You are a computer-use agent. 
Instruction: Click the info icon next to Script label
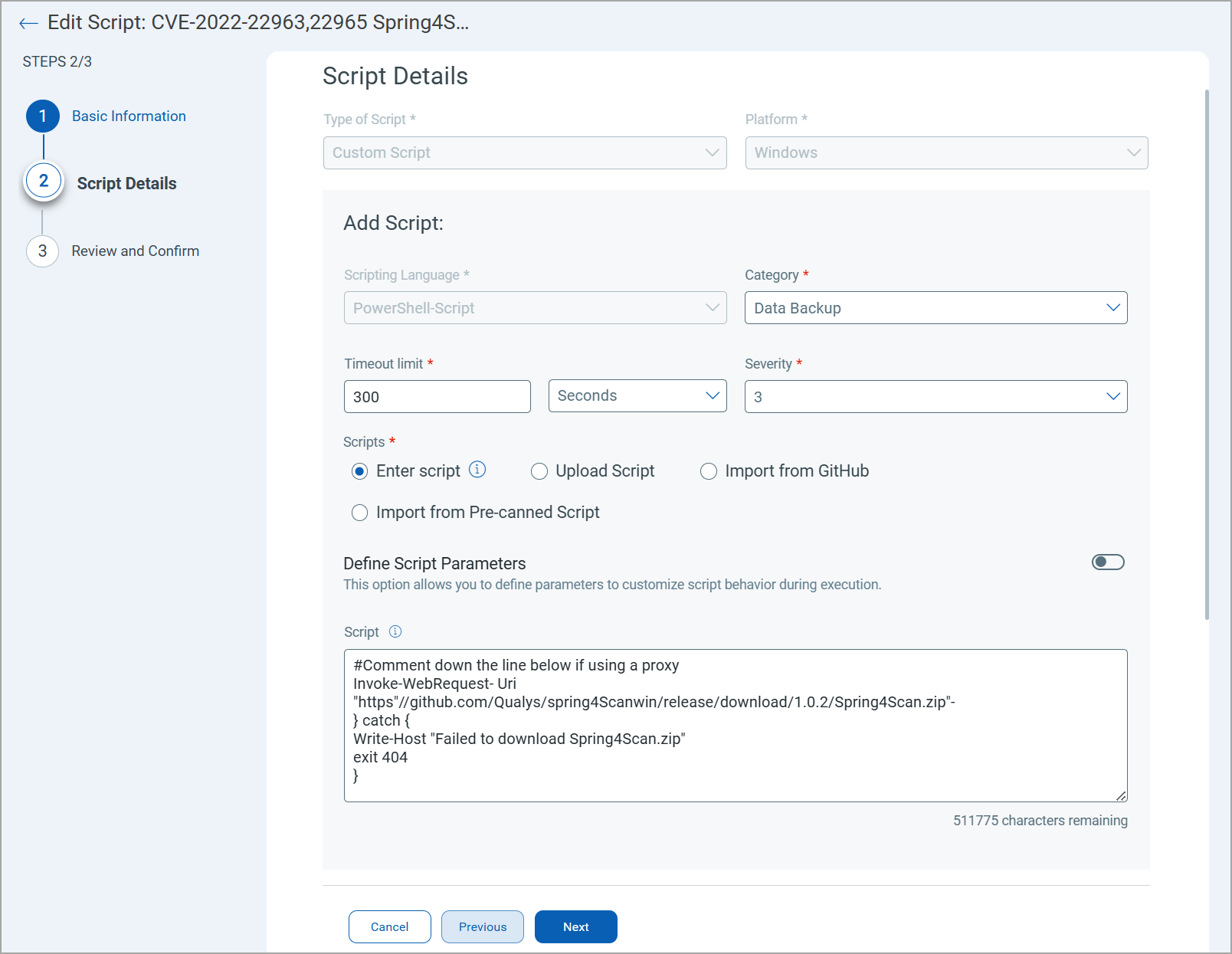(395, 631)
